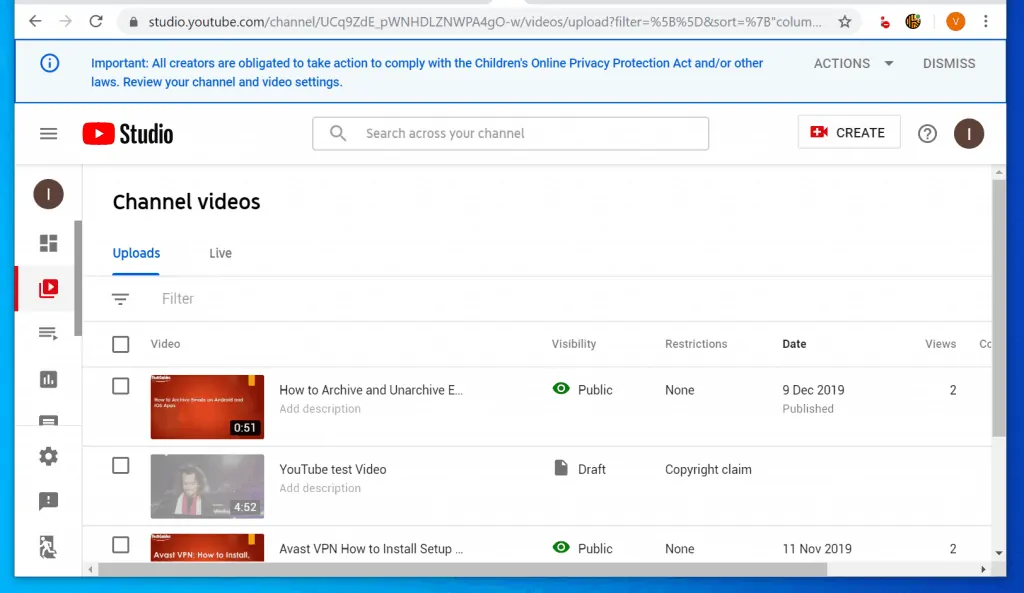Open Dashboard from the left sidebar
The width and height of the screenshot is (1024, 593).
coord(48,244)
